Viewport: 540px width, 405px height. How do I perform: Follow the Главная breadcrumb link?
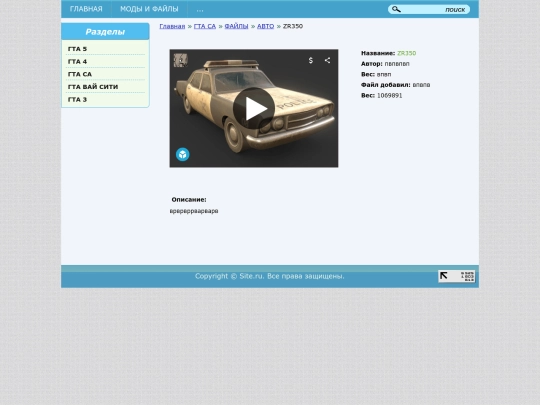(172, 26)
